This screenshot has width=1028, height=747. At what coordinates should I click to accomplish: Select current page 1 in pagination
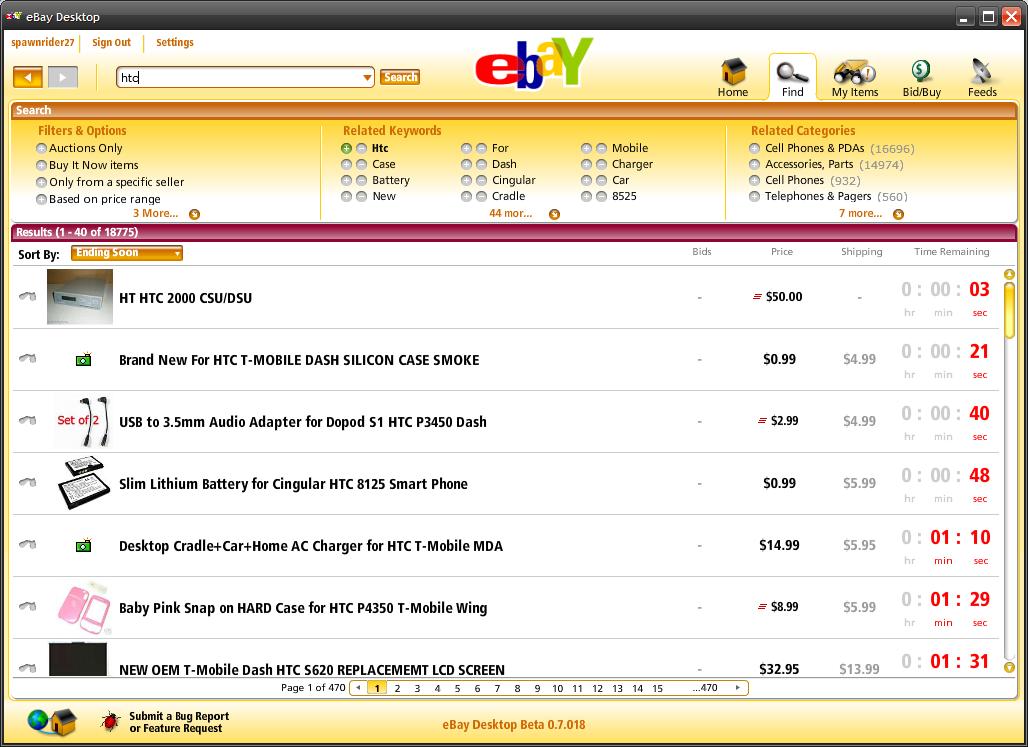coord(377,689)
